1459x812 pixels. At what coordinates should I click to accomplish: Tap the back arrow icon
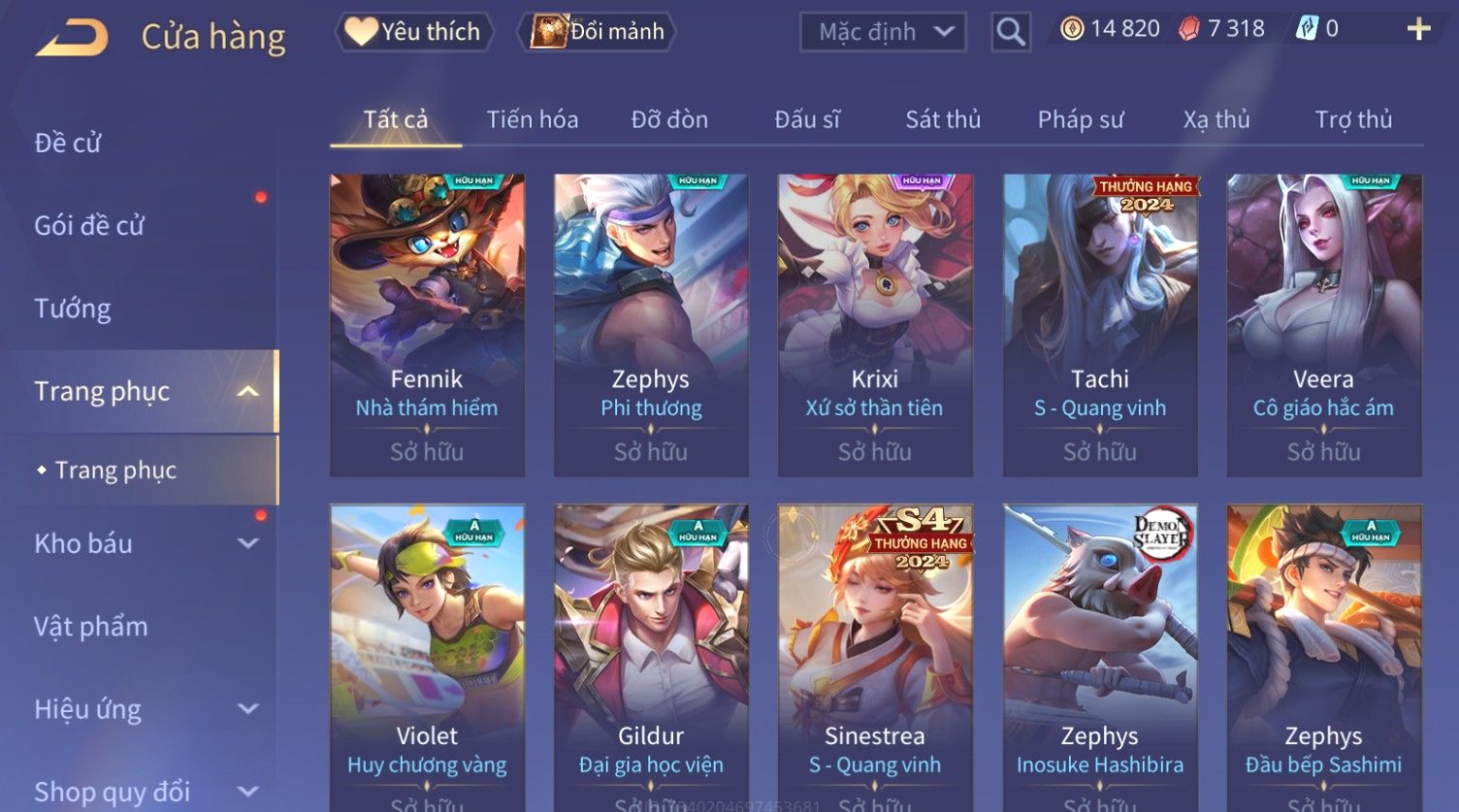click(x=73, y=38)
